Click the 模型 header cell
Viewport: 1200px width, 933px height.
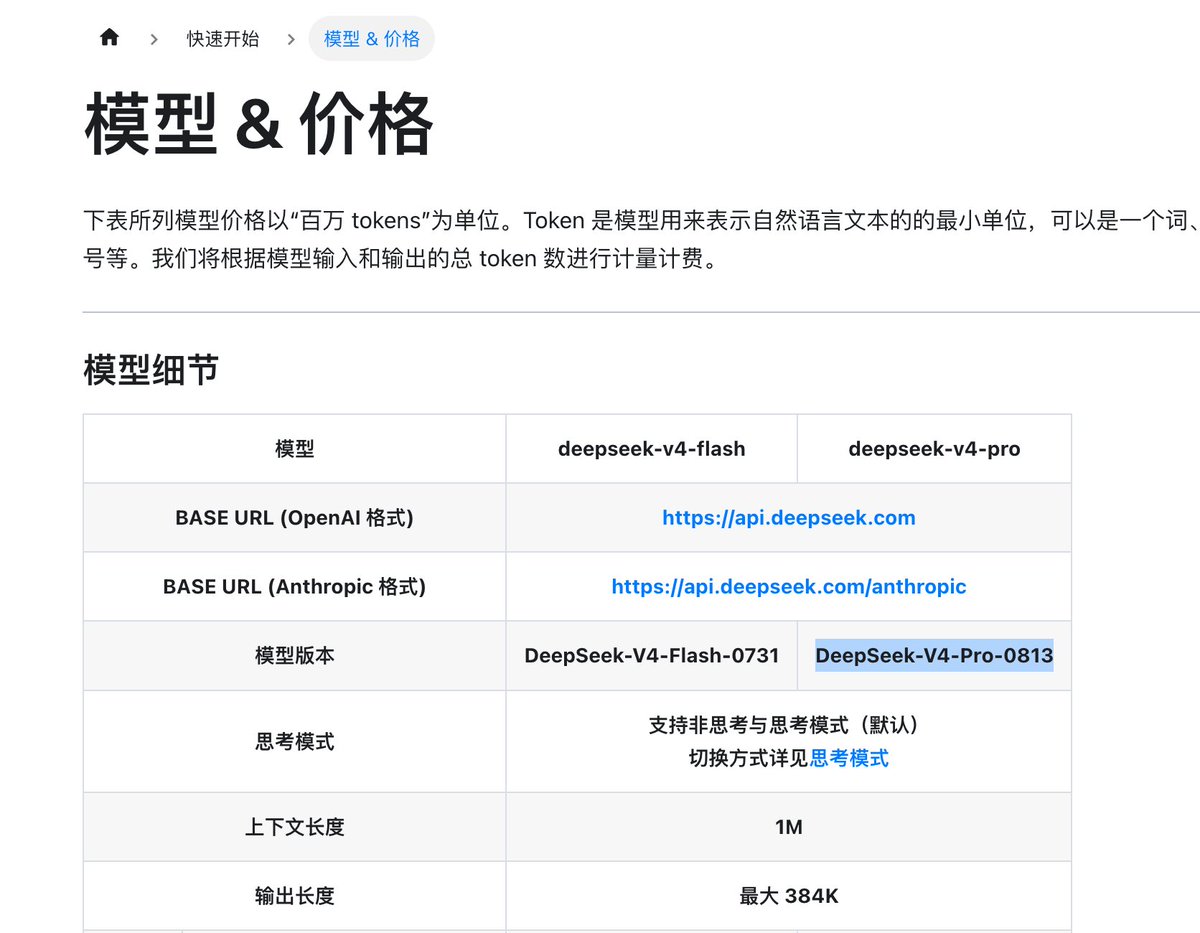pos(295,449)
